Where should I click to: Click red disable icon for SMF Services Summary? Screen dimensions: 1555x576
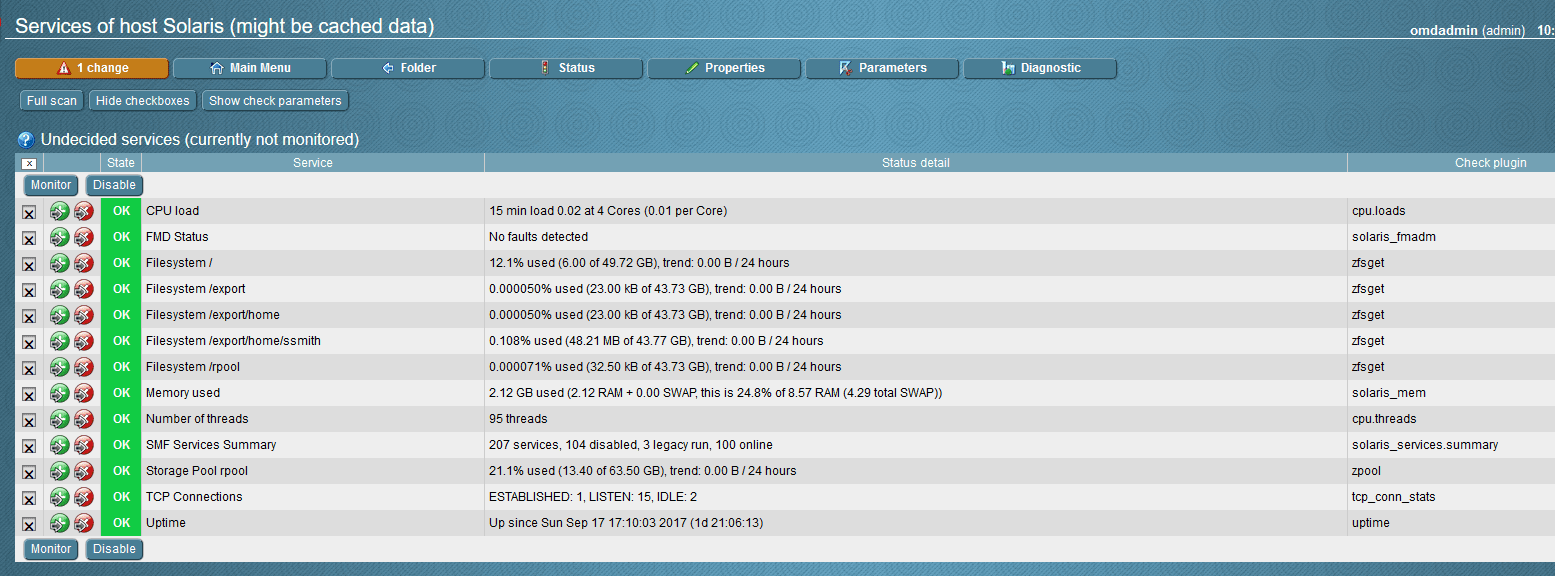tap(84, 445)
